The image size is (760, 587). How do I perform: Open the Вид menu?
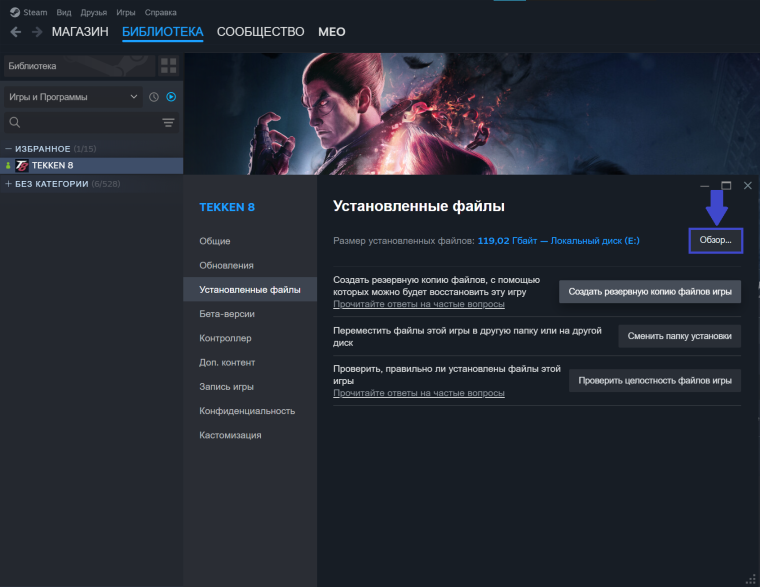[x=63, y=13]
